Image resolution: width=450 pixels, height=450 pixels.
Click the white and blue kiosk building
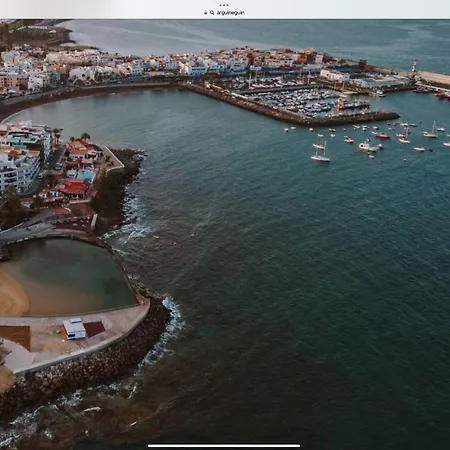point(74,329)
